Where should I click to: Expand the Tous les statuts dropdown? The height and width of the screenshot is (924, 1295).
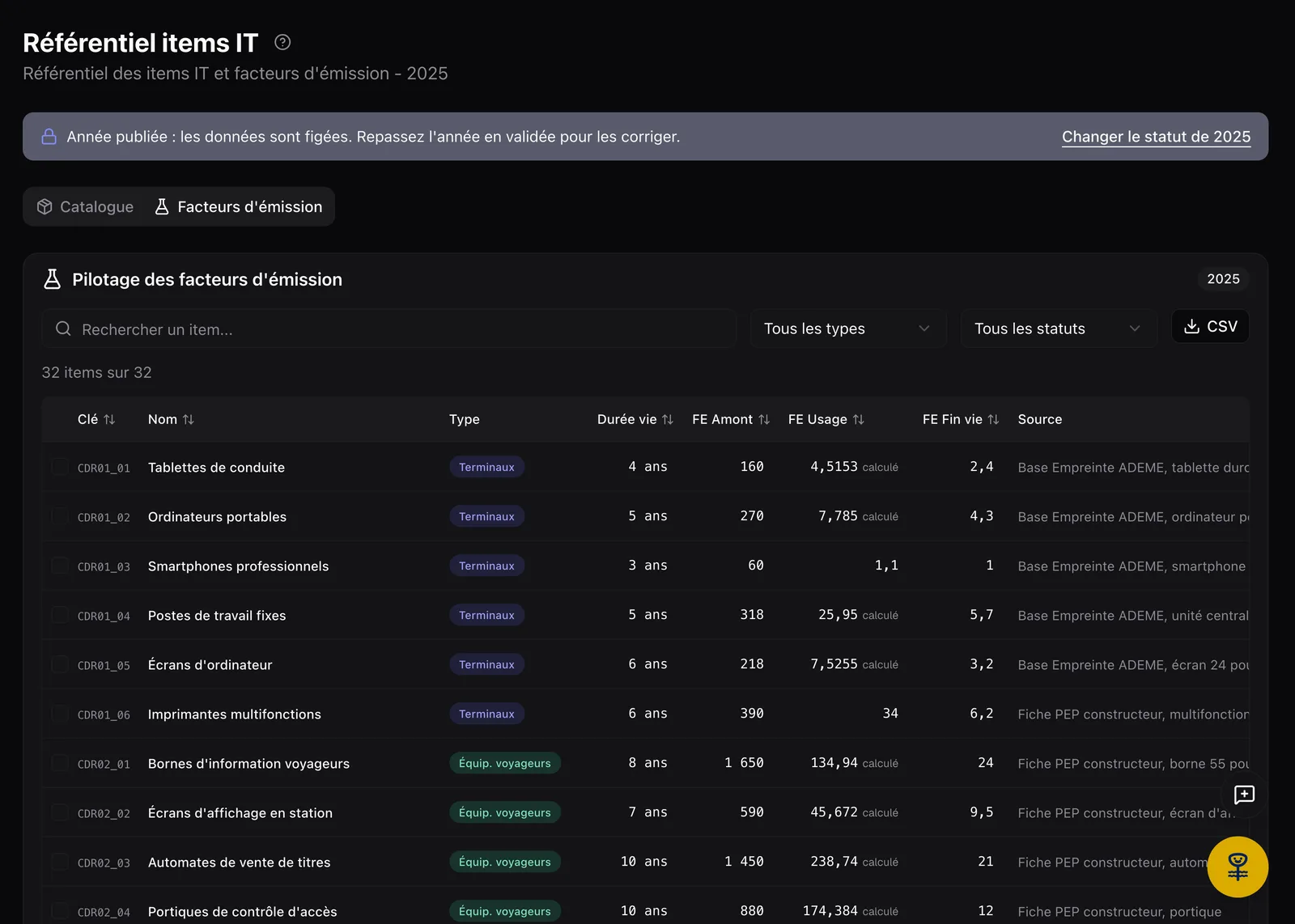click(x=1059, y=328)
